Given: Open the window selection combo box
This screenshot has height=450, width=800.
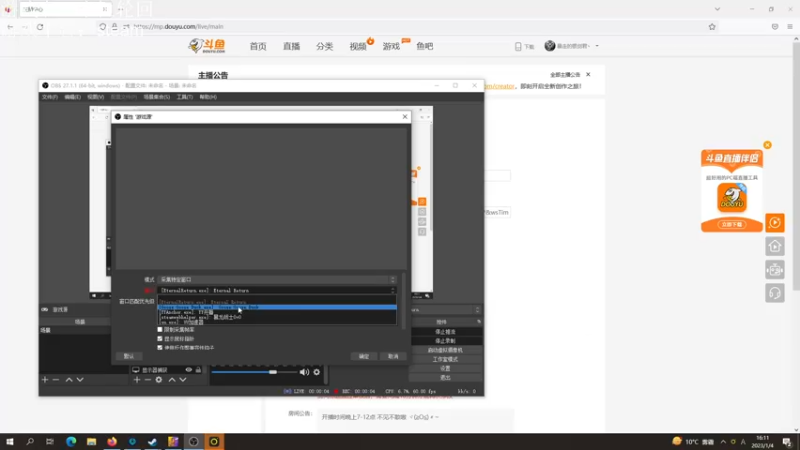Looking at the screenshot, I should tap(277, 290).
